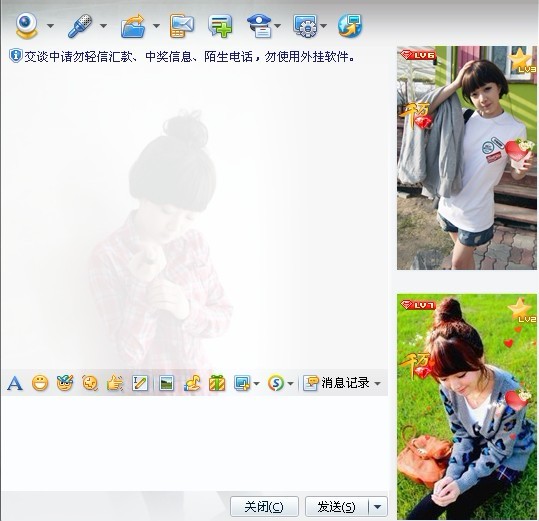The image size is (539, 521).
Task: Expand screen capture options dropdown arrow
Action: pos(256,383)
